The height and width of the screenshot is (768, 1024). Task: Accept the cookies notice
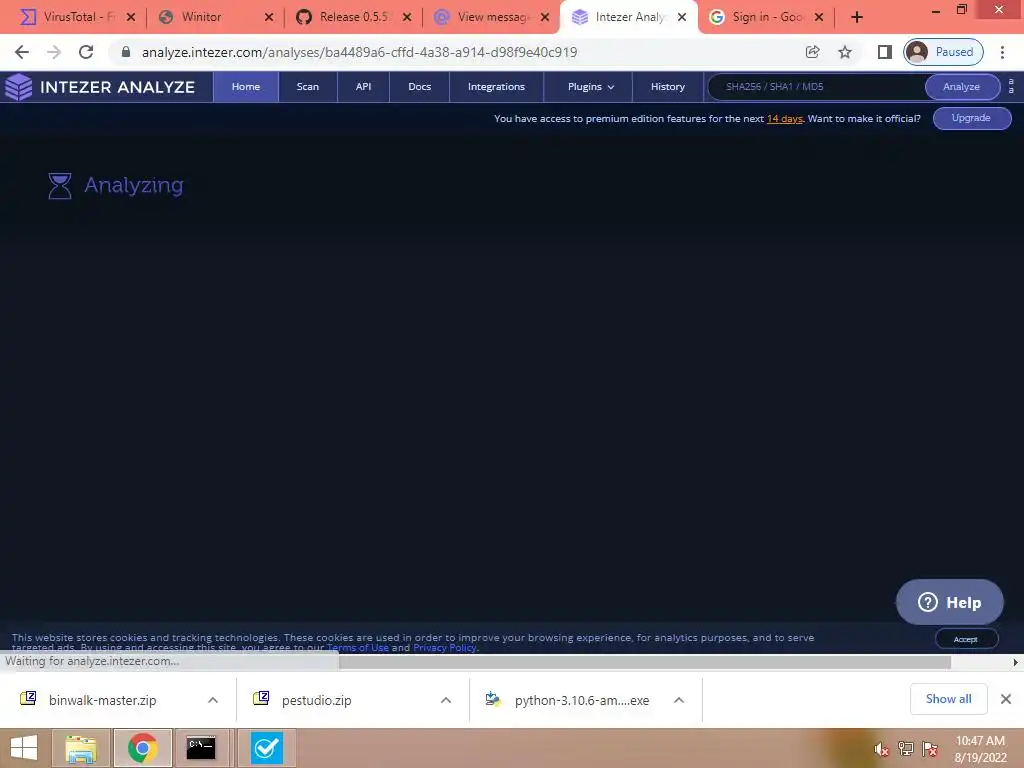[966, 639]
